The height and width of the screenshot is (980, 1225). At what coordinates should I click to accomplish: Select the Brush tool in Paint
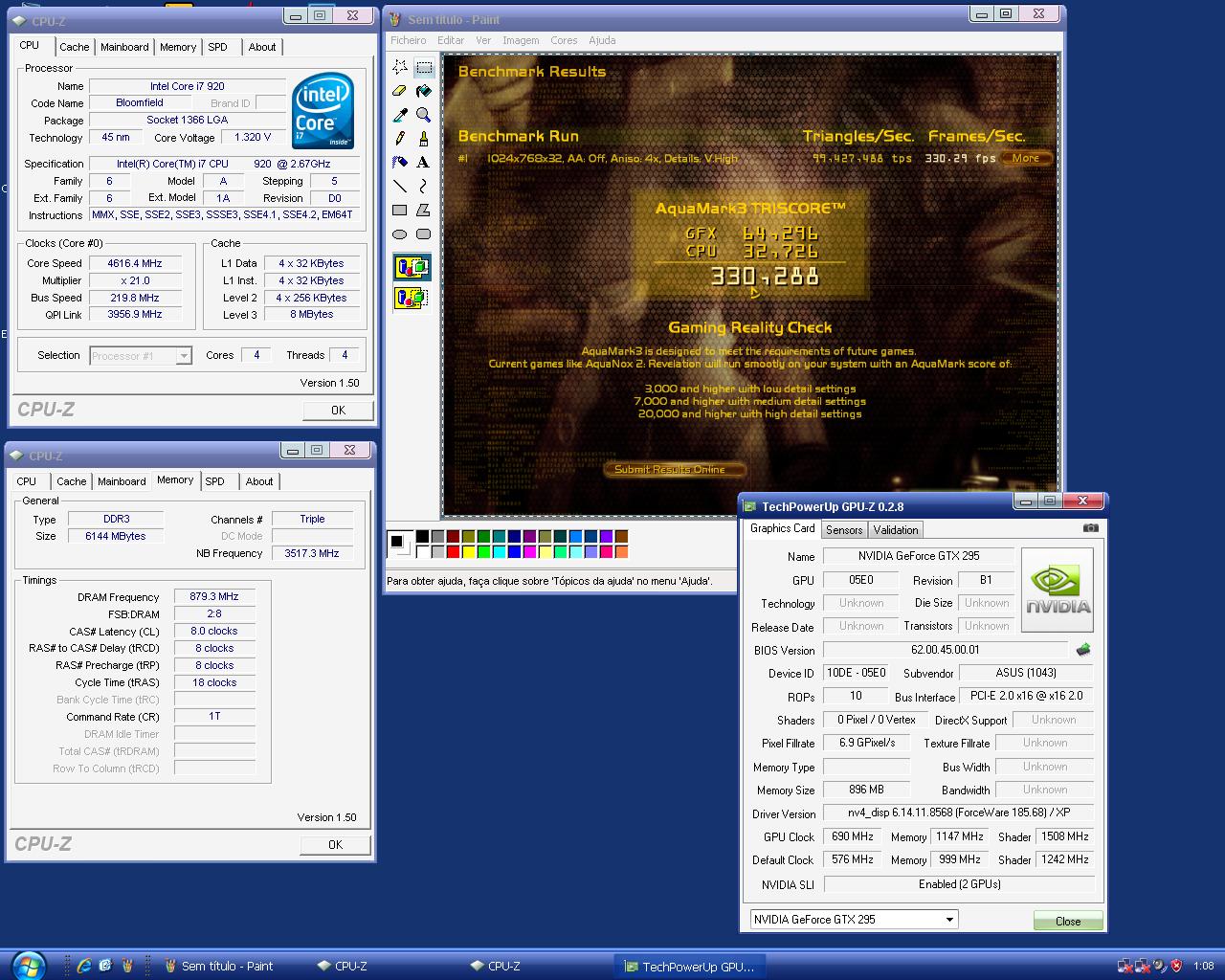[424, 139]
